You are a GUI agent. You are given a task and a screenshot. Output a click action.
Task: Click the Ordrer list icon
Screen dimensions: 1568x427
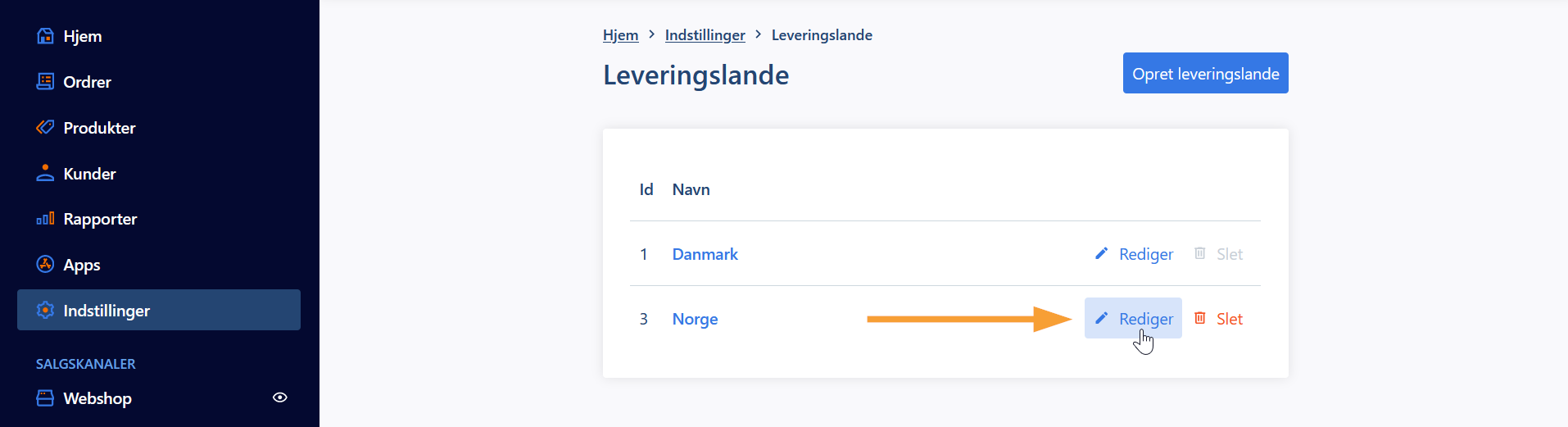(45, 81)
